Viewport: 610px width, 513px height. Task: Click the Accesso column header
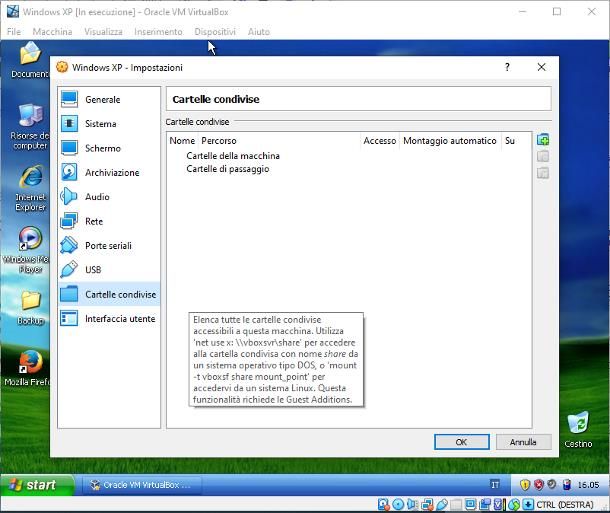pos(379,140)
